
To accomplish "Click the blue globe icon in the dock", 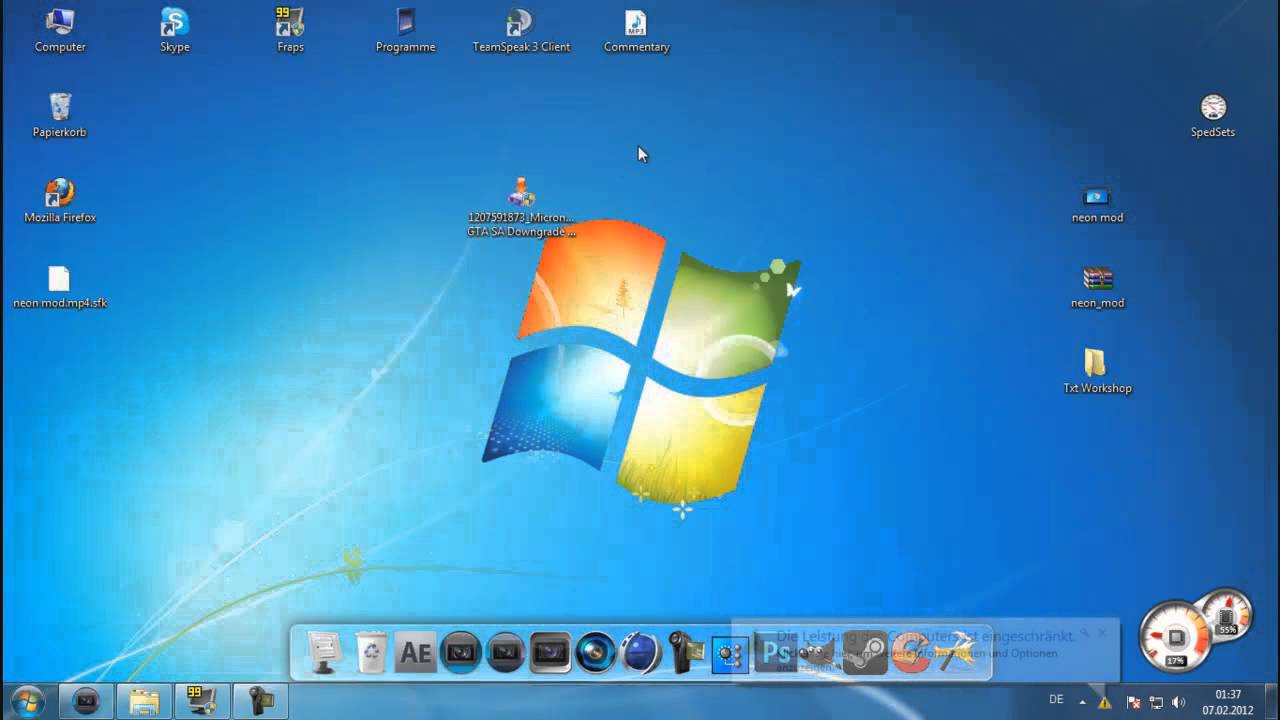I will [x=641, y=653].
